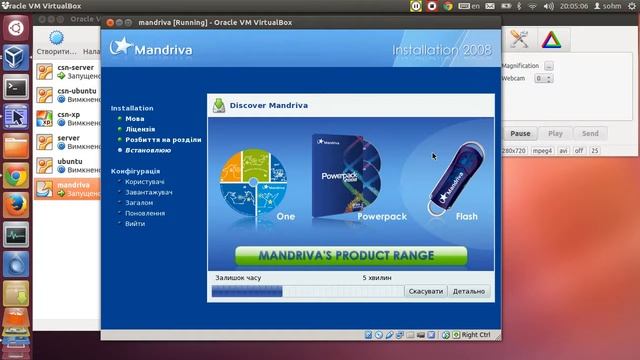Open the sound volume indicator
The image size is (640, 360).
click(x=549, y=6)
